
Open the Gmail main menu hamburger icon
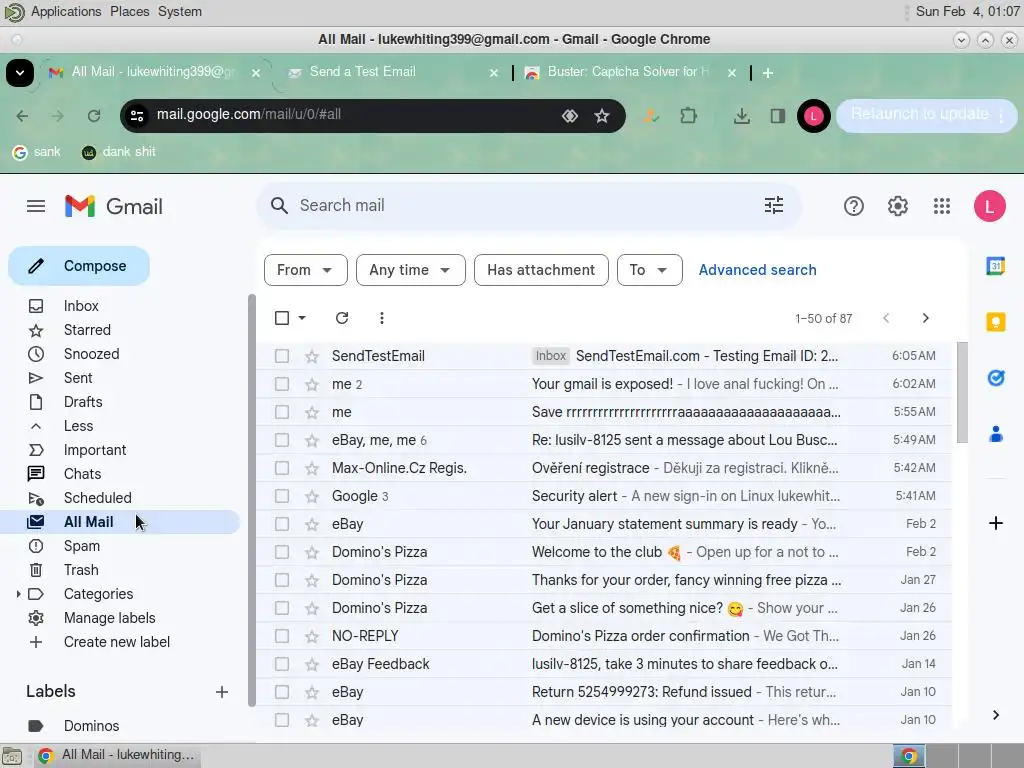(x=36, y=206)
